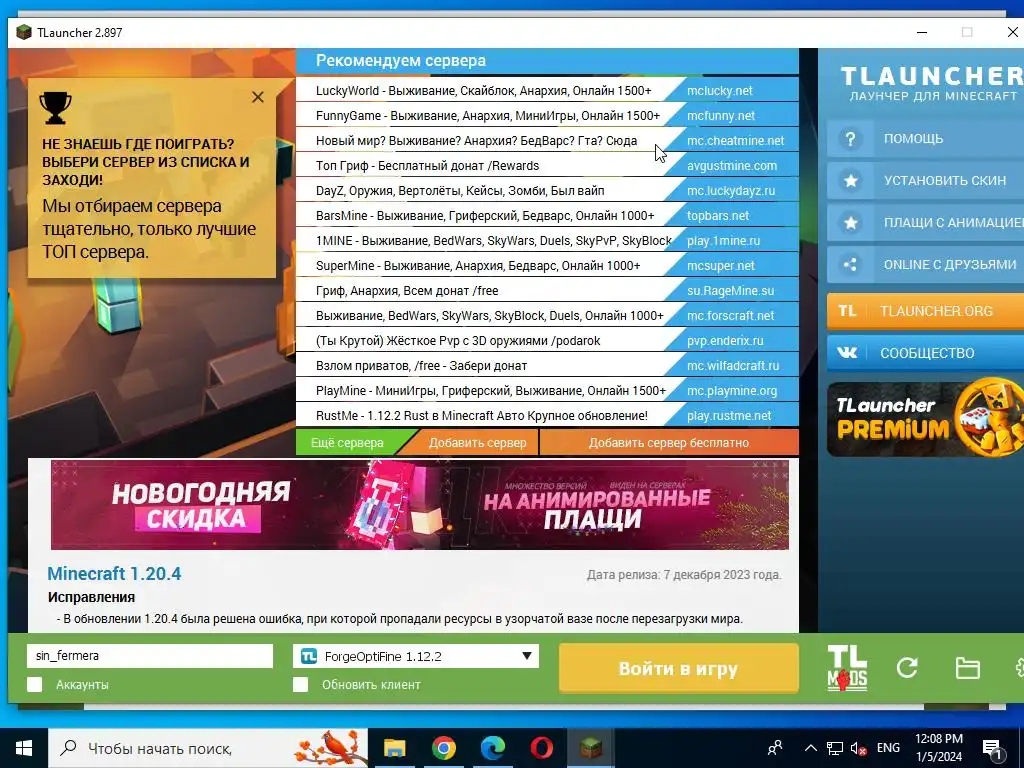Open Установить скин menu item
The image size is (1024, 768).
925,181
